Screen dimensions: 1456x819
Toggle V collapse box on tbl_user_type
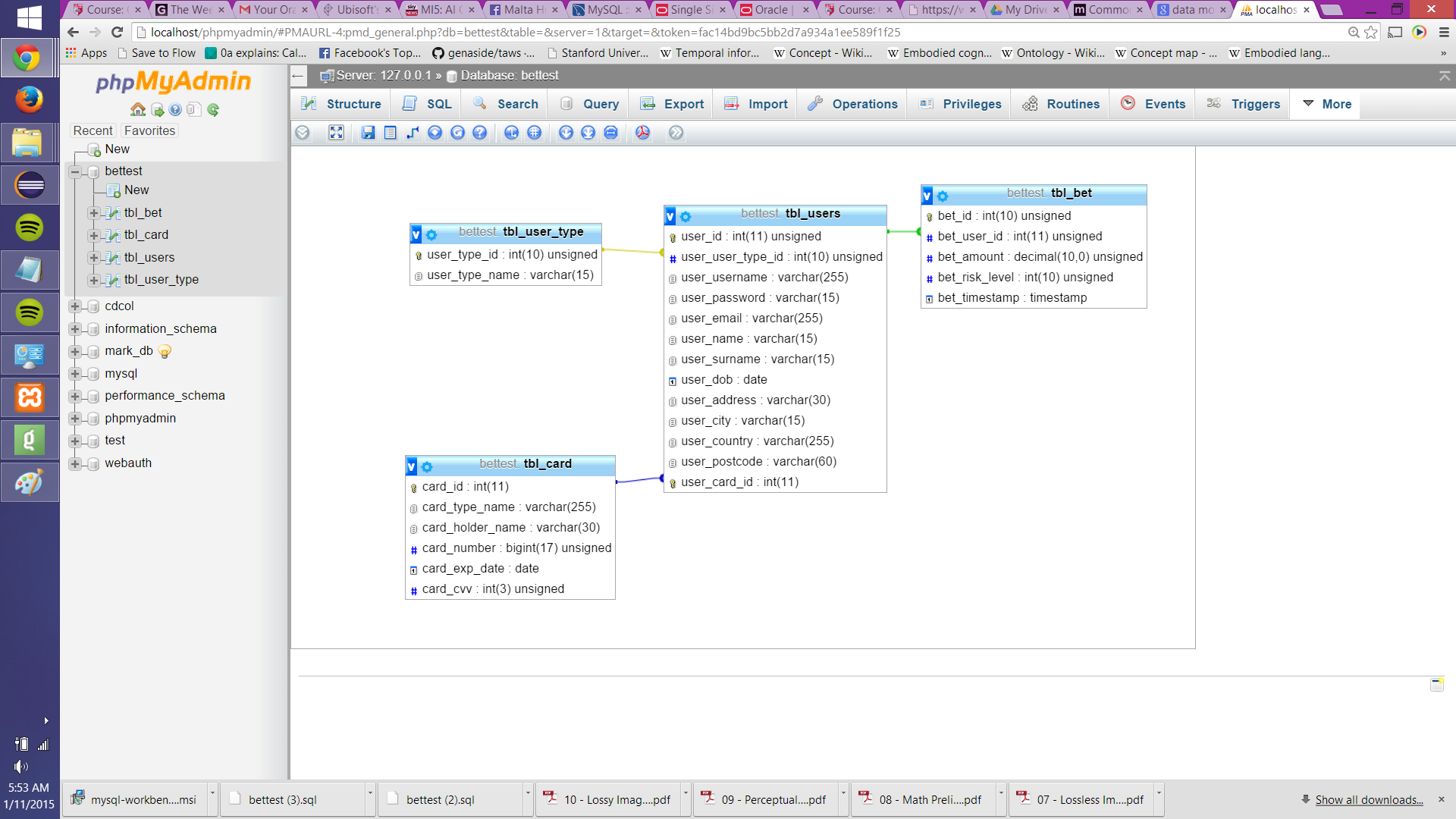[x=416, y=235]
